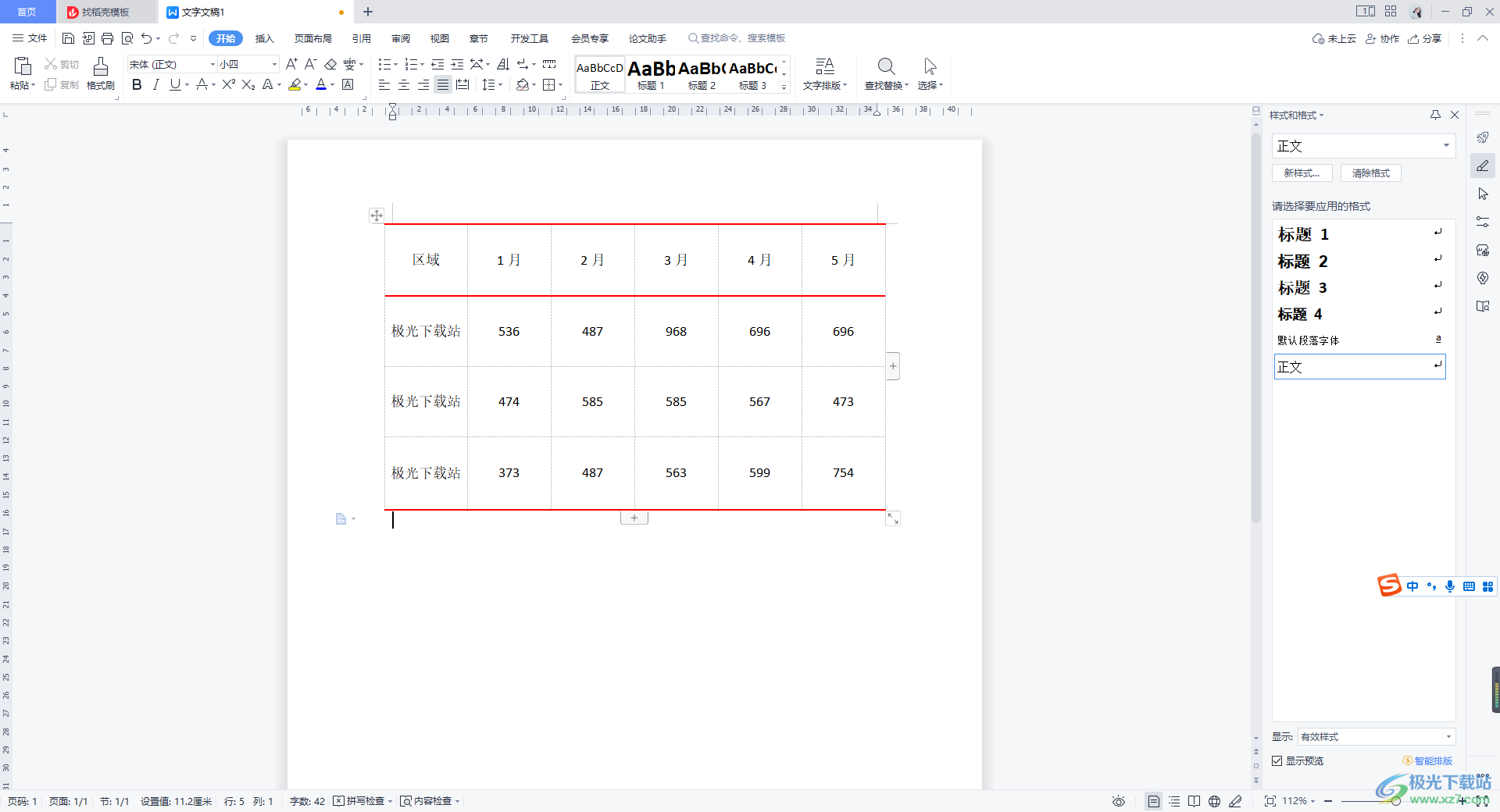Open the Select tool in right sidebar
The image size is (1500, 812).
[1483, 194]
